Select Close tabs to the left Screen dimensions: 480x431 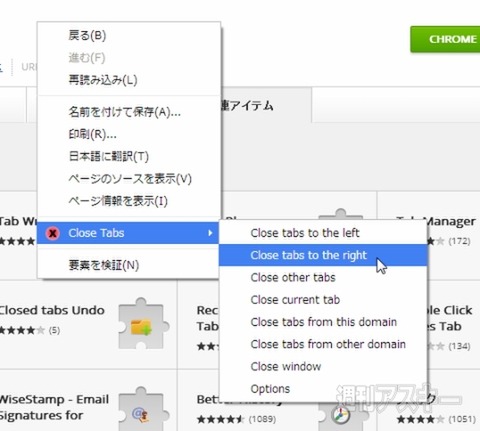tap(323, 233)
